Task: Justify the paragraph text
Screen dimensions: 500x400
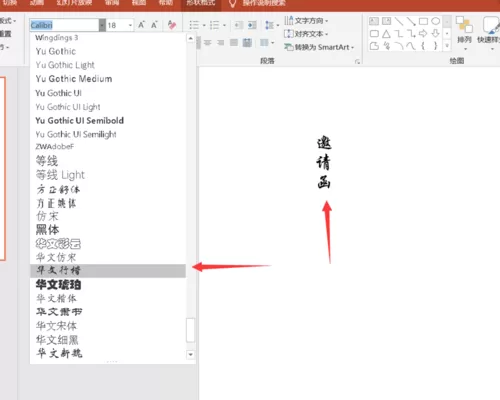Action: [x=234, y=43]
